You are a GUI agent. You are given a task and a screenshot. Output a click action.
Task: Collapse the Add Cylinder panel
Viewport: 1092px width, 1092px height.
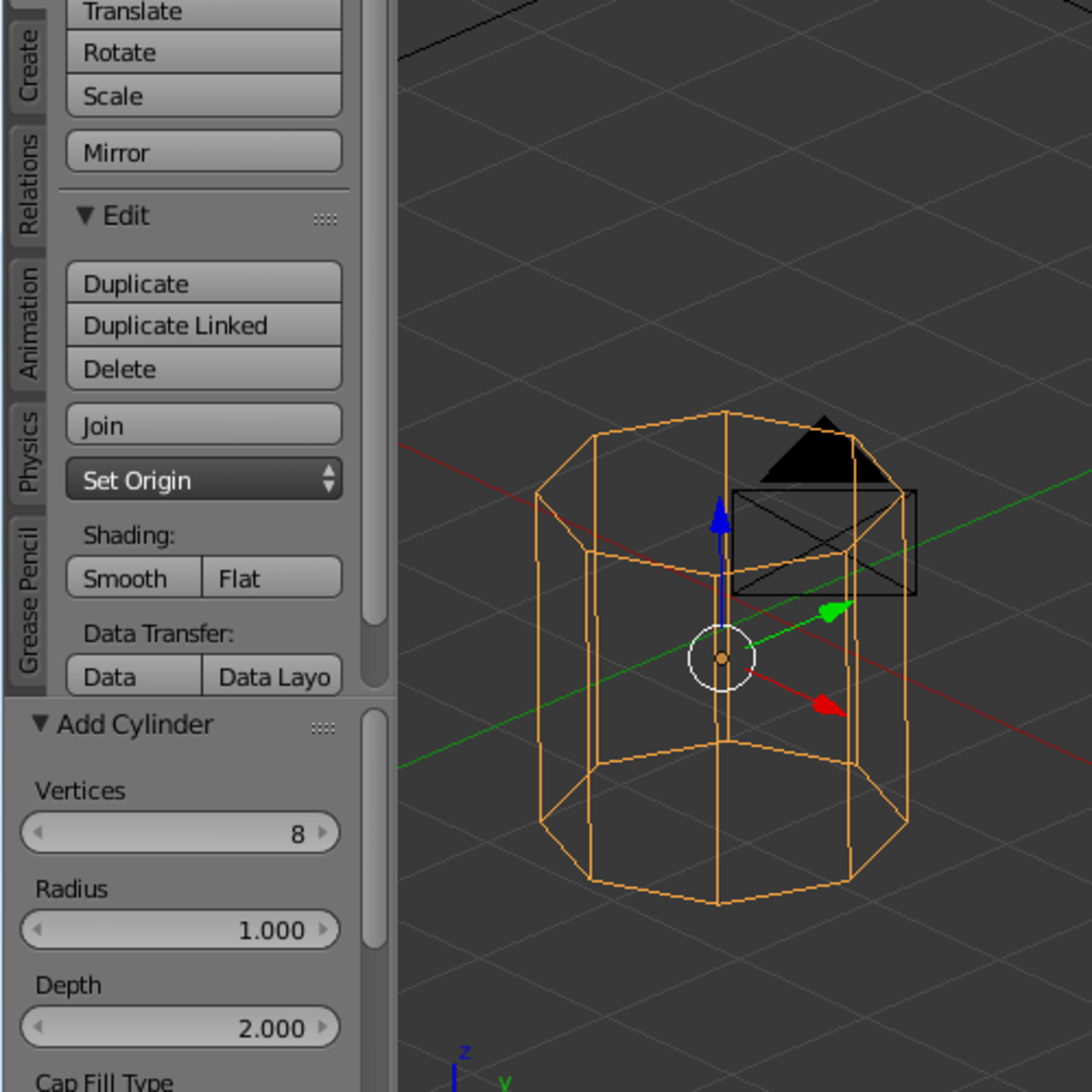pos(38,723)
